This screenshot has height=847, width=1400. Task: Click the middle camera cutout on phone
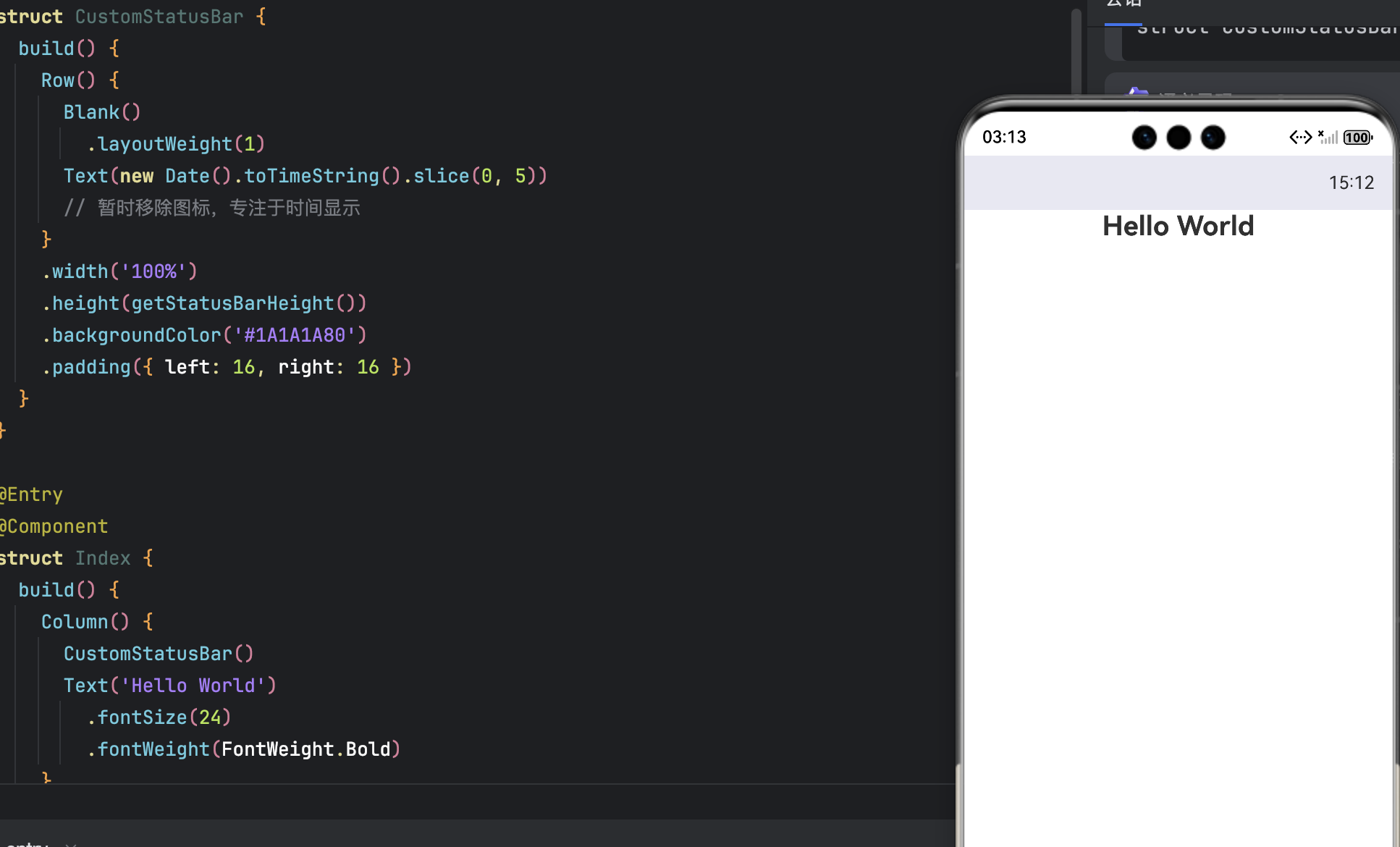coord(1178,138)
